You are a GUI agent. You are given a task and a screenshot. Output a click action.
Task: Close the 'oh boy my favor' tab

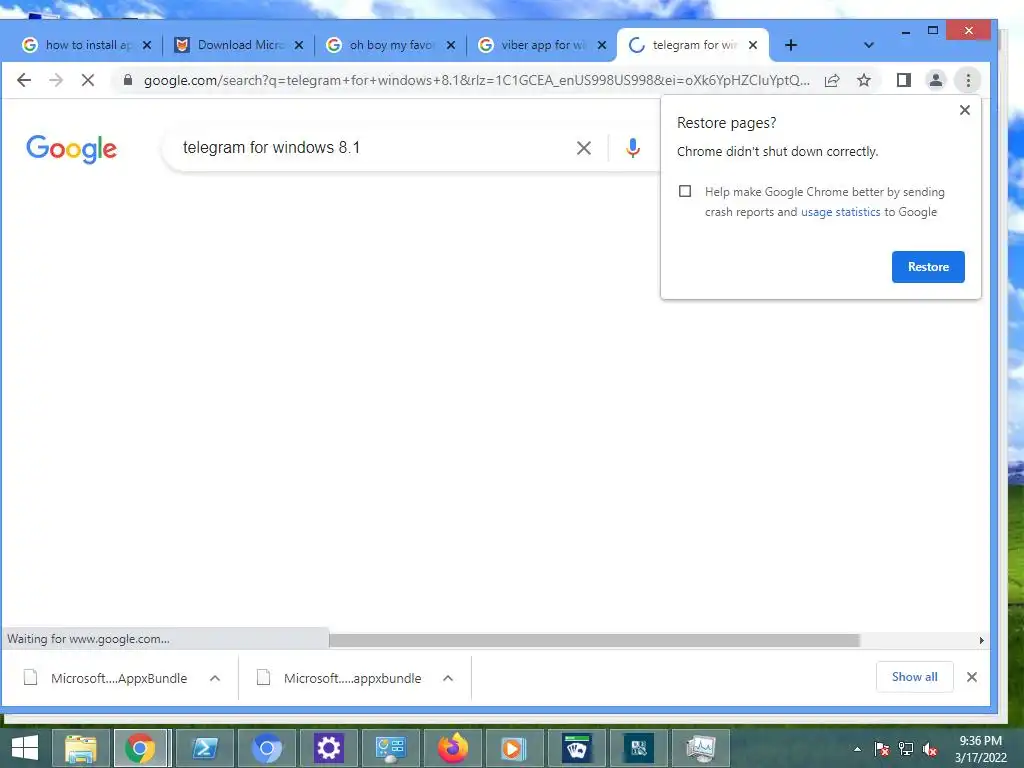(451, 45)
